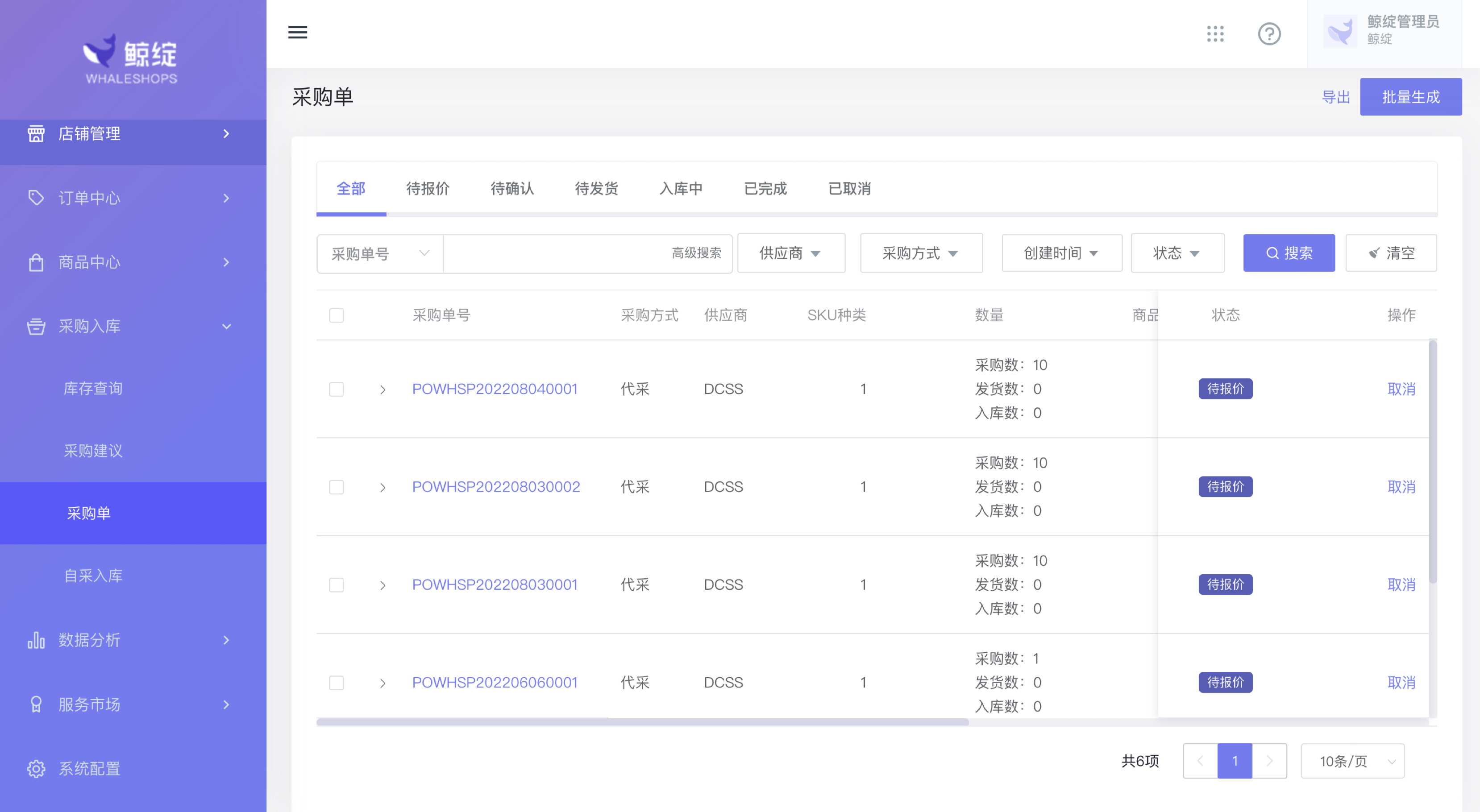Click the data analysis chart icon
This screenshot has width=1480, height=812.
[36, 640]
